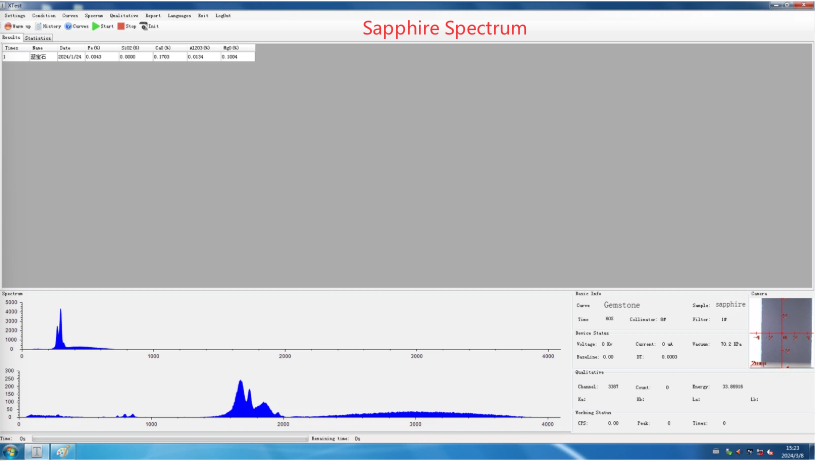Image resolution: width=815 pixels, height=461 pixels.
Task: Open the Windows Start orb
Action: [11, 452]
